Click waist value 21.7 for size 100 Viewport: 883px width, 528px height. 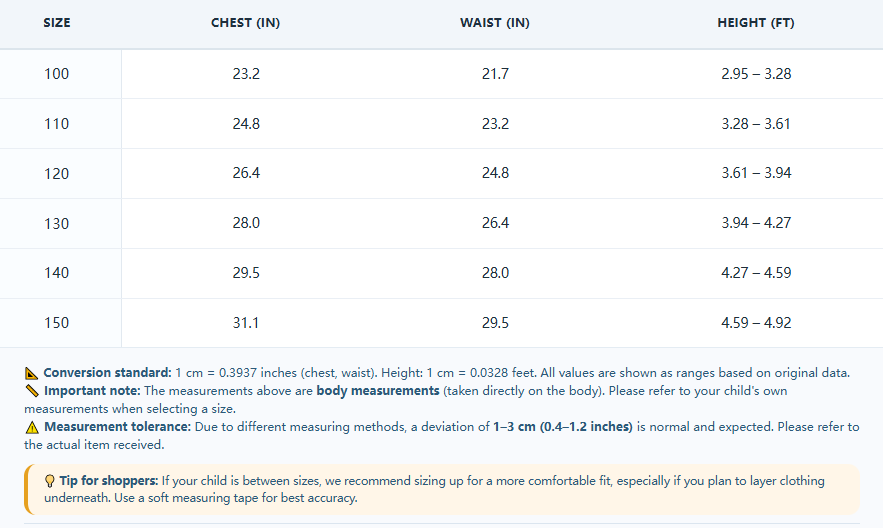pos(496,74)
